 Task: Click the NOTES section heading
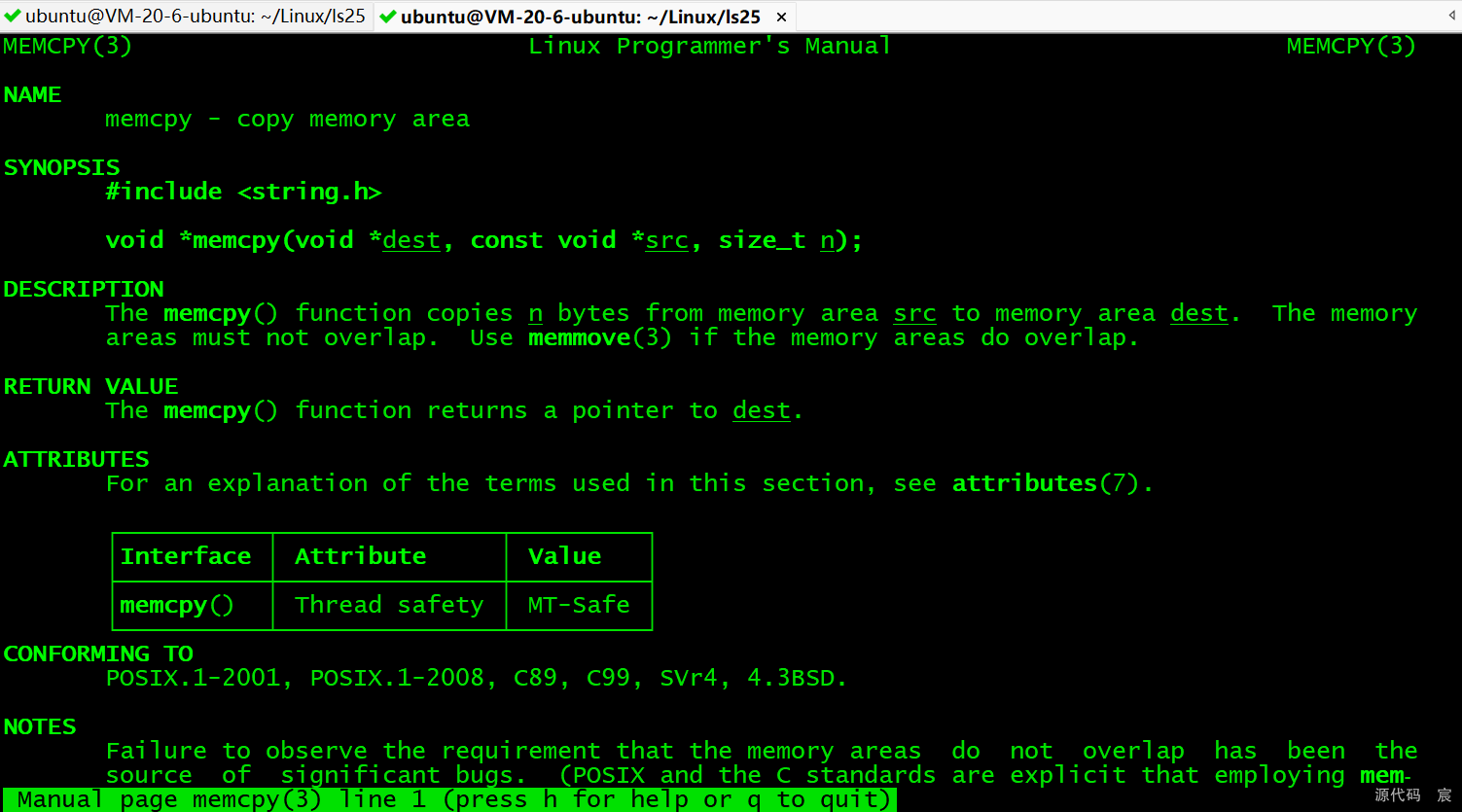(40, 726)
